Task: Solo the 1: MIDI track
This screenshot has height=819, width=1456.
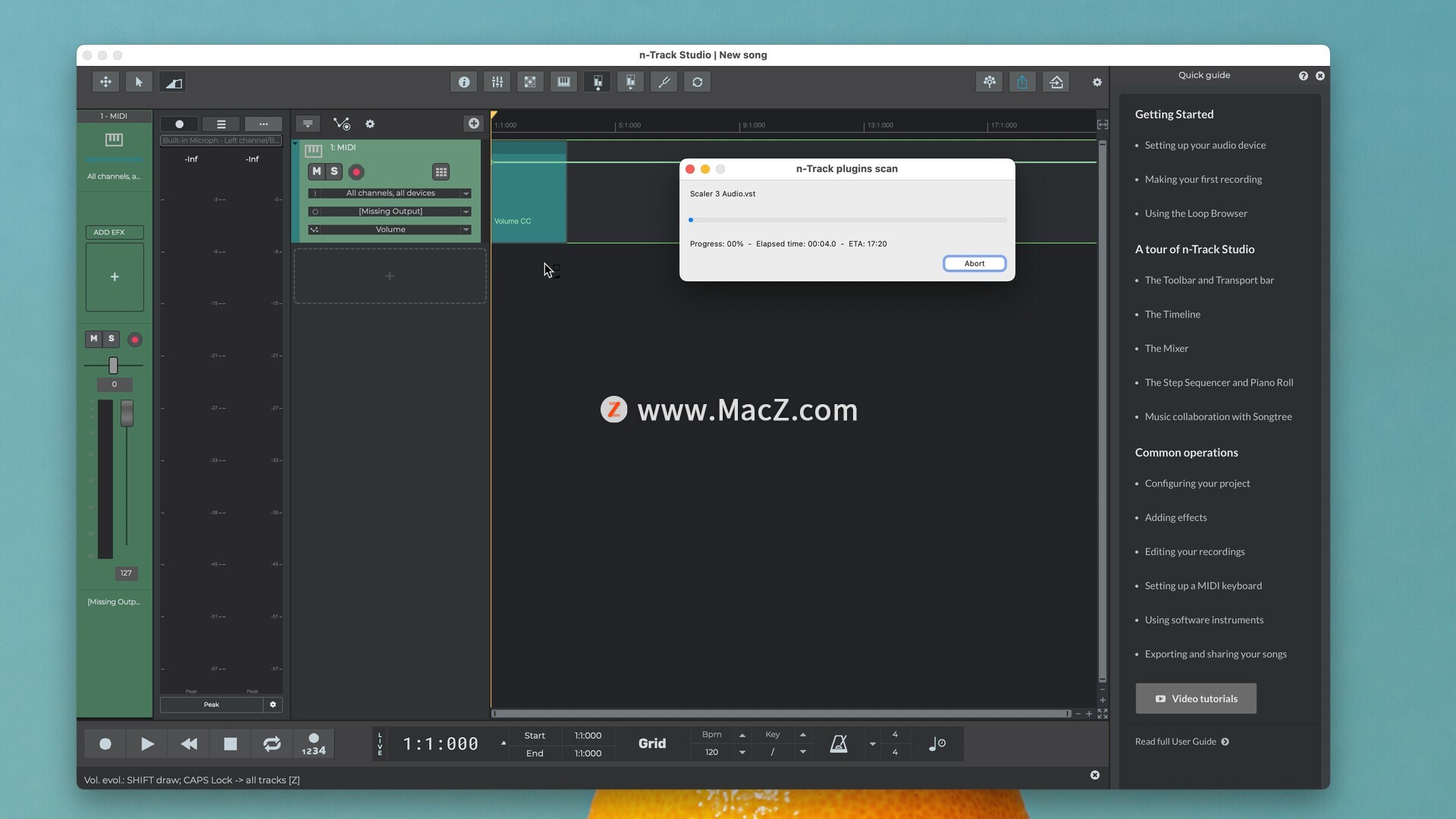Action: click(334, 171)
